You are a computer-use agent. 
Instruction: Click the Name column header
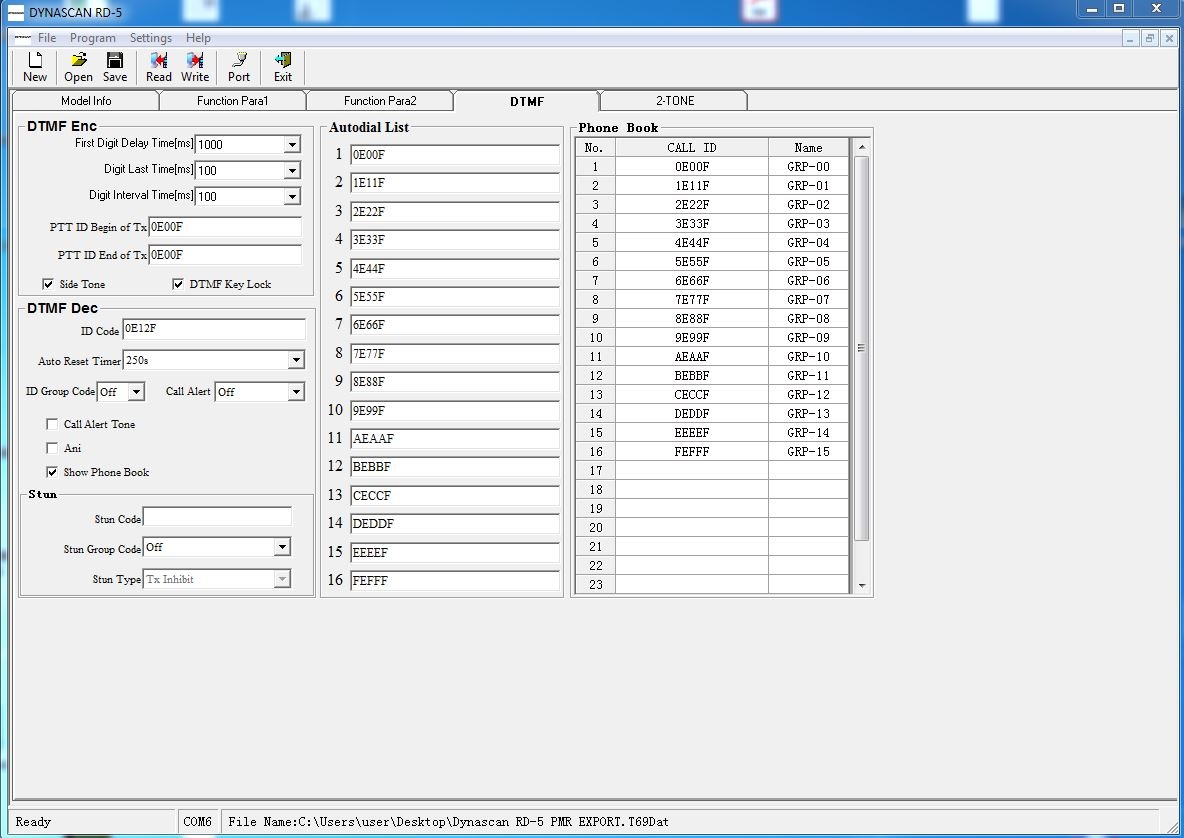point(808,148)
